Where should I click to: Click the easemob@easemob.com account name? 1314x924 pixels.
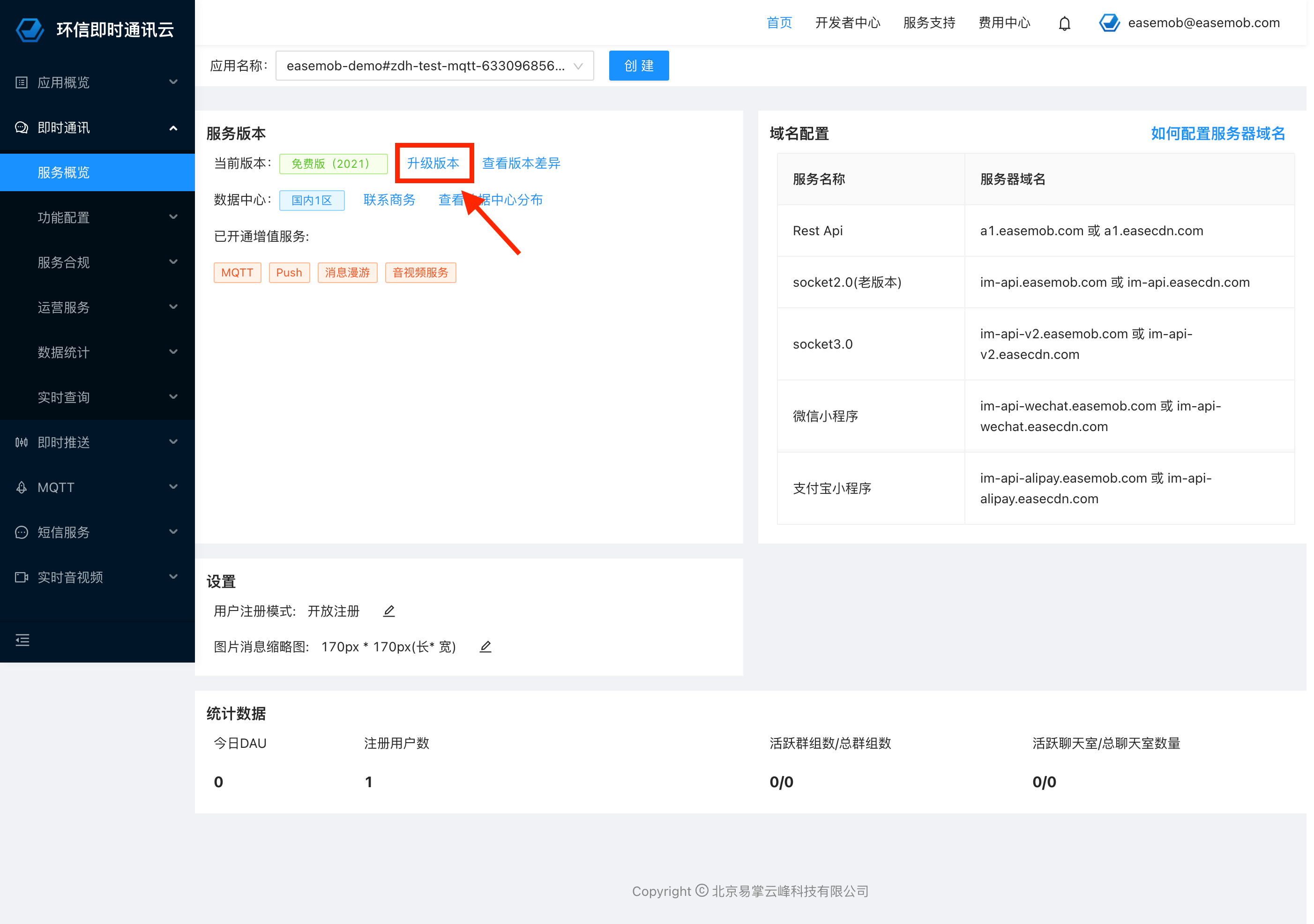tap(1203, 23)
